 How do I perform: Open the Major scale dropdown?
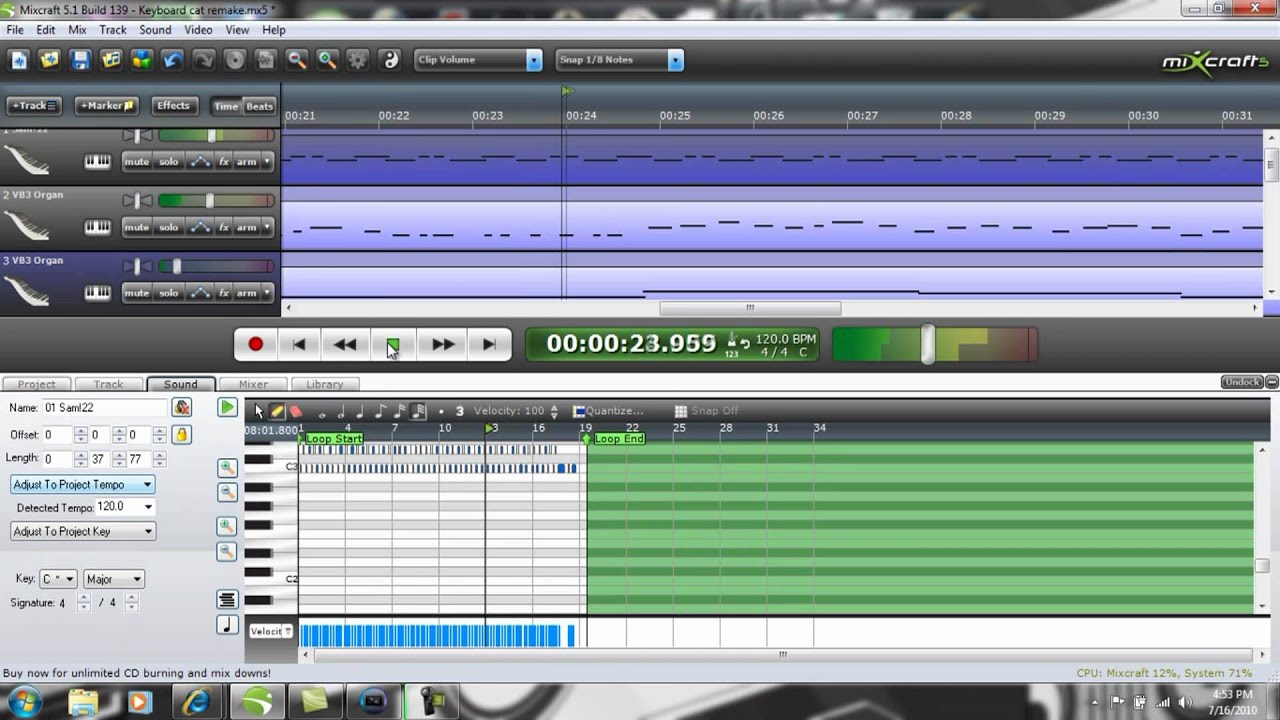(x=113, y=579)
